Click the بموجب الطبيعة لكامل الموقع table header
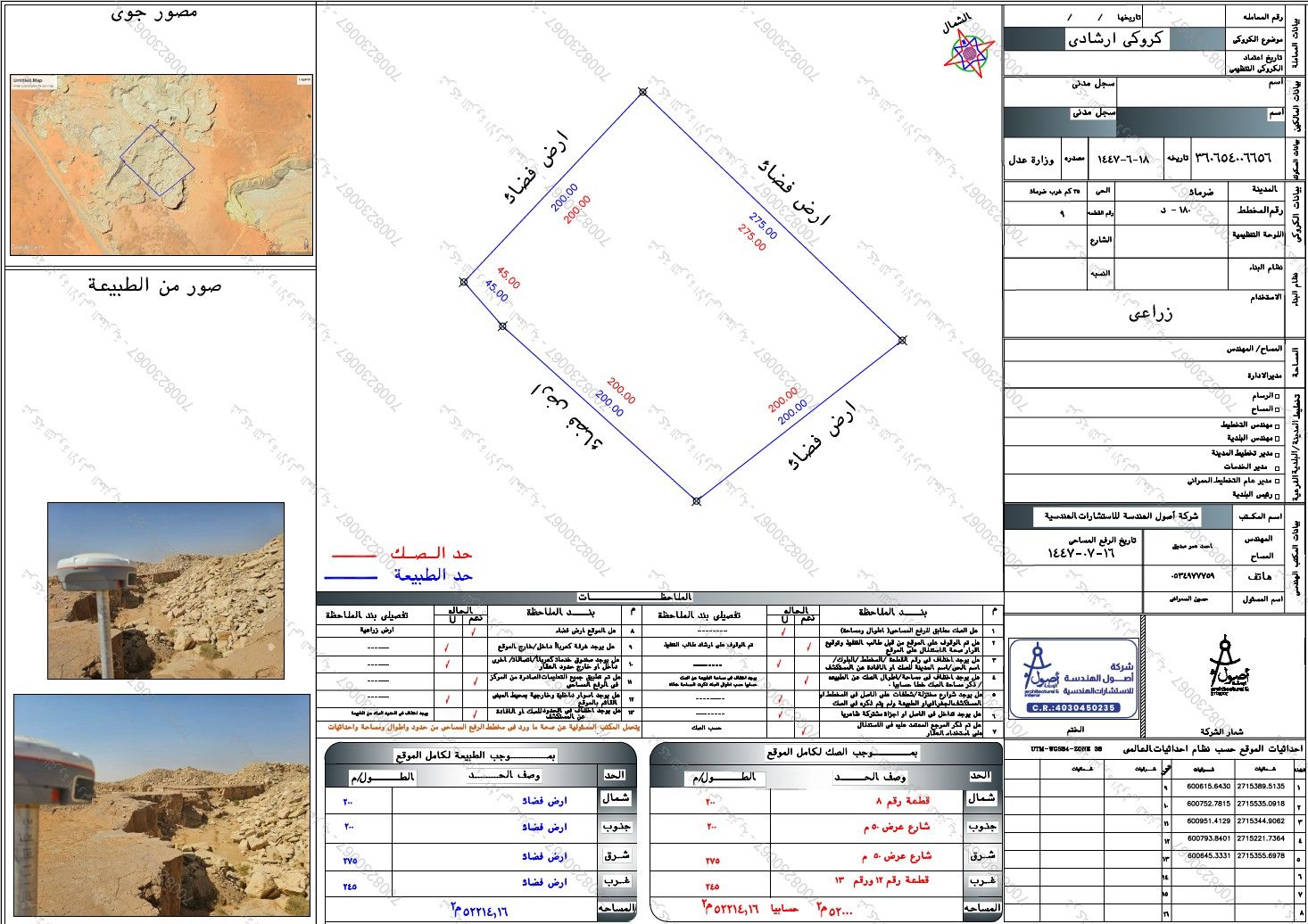This screenshot has height=924, width=1308. [x=476, y=755]
